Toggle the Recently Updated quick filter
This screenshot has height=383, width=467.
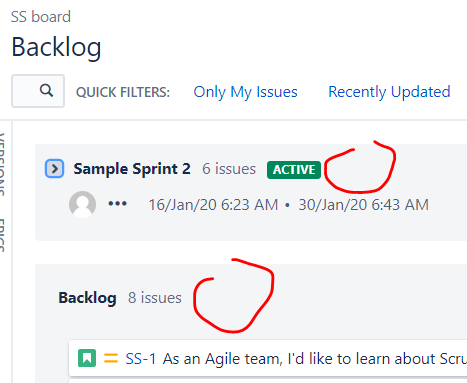pyautogui.click(x=389, y=92)
